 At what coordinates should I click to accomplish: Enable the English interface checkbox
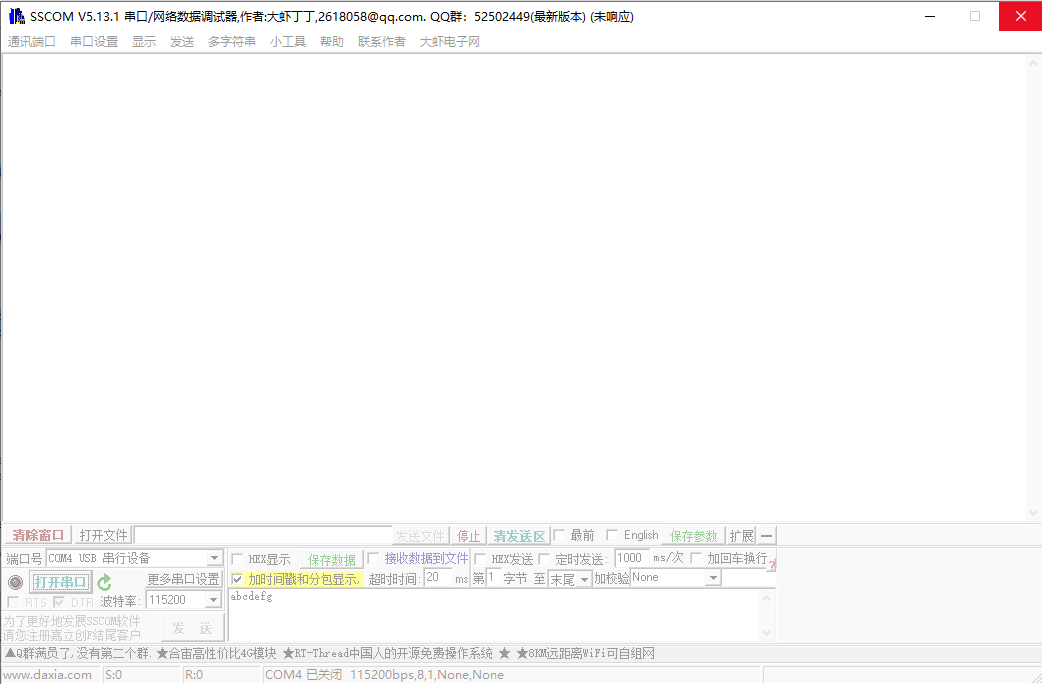point(611,534)
